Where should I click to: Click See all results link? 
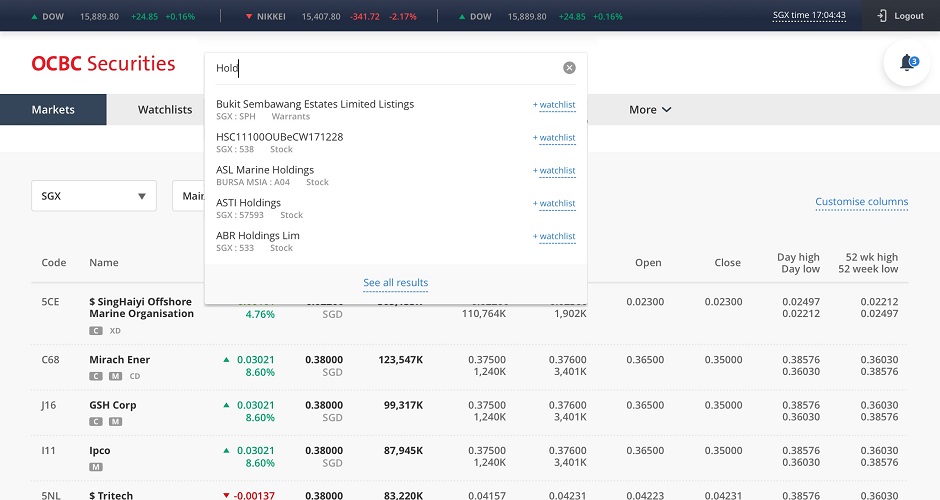tap(396, 282)
